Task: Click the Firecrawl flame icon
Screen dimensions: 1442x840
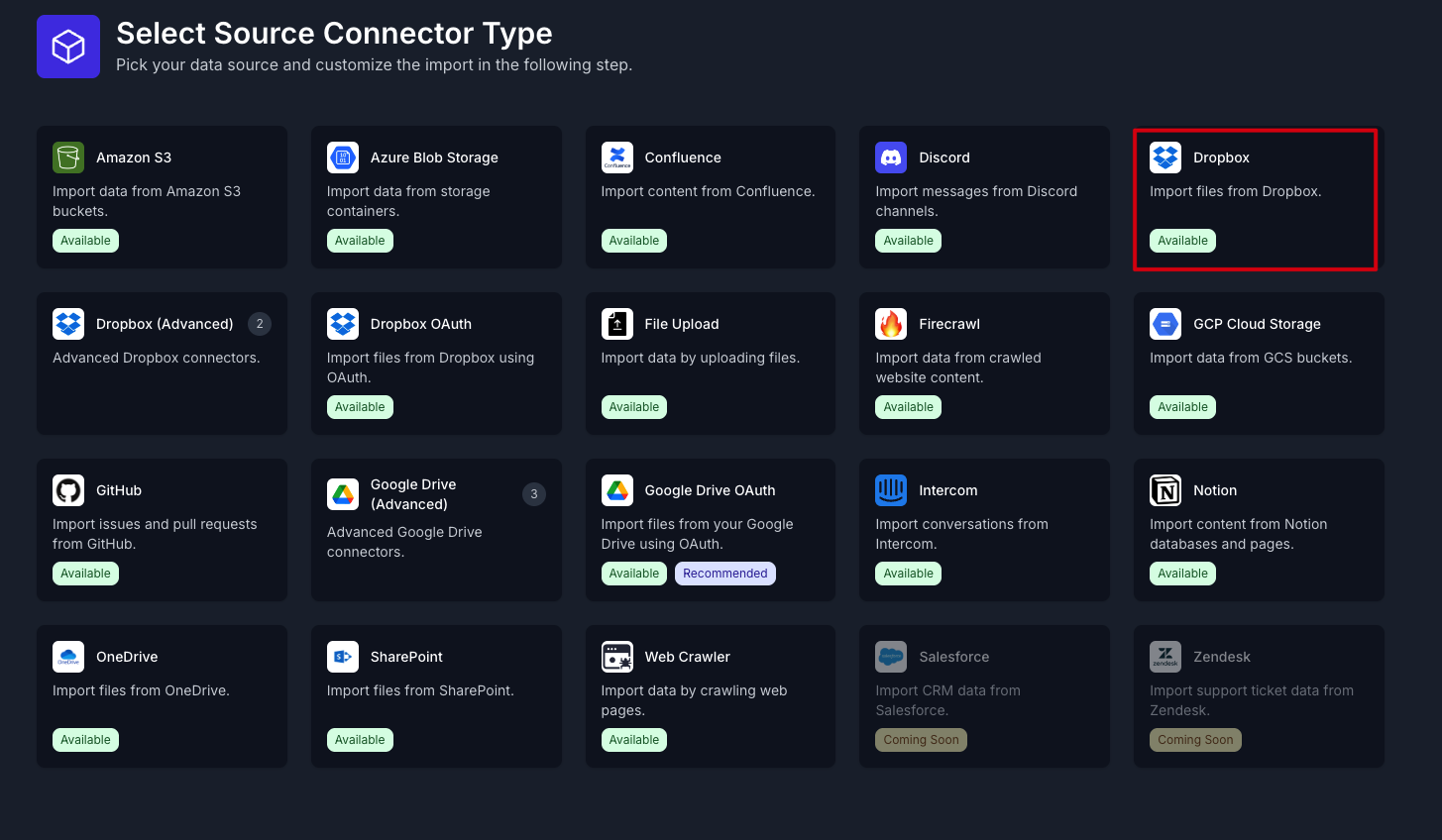Action: [891, 324]
